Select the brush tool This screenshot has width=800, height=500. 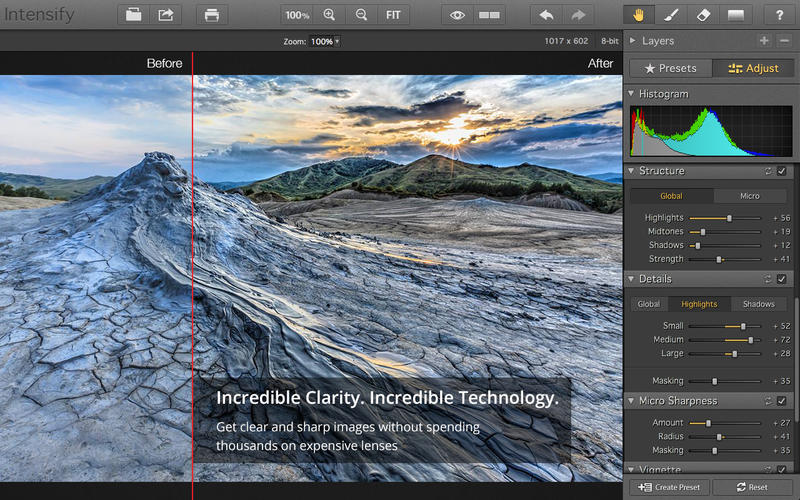(671, 15)
